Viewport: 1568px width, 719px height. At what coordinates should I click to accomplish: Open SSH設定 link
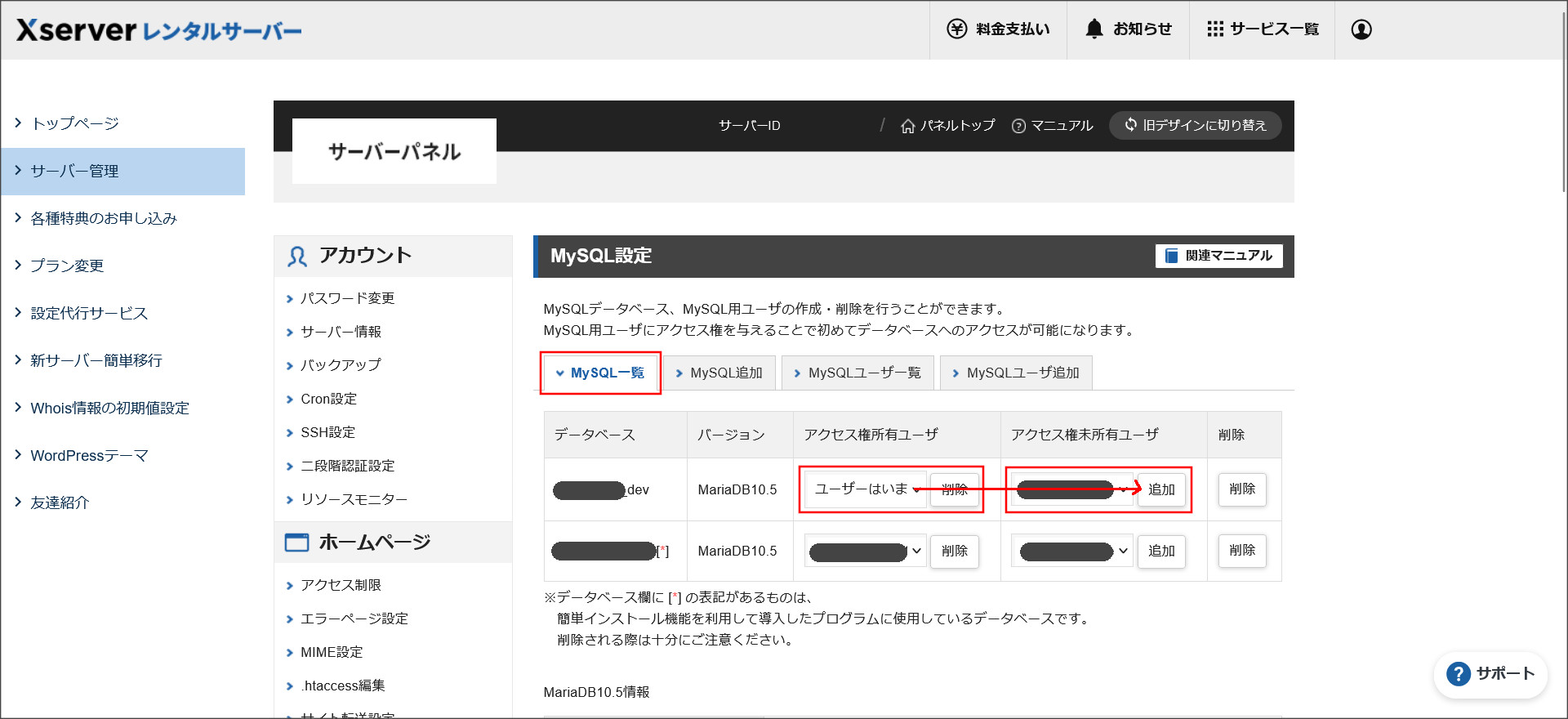coord(327,432)
